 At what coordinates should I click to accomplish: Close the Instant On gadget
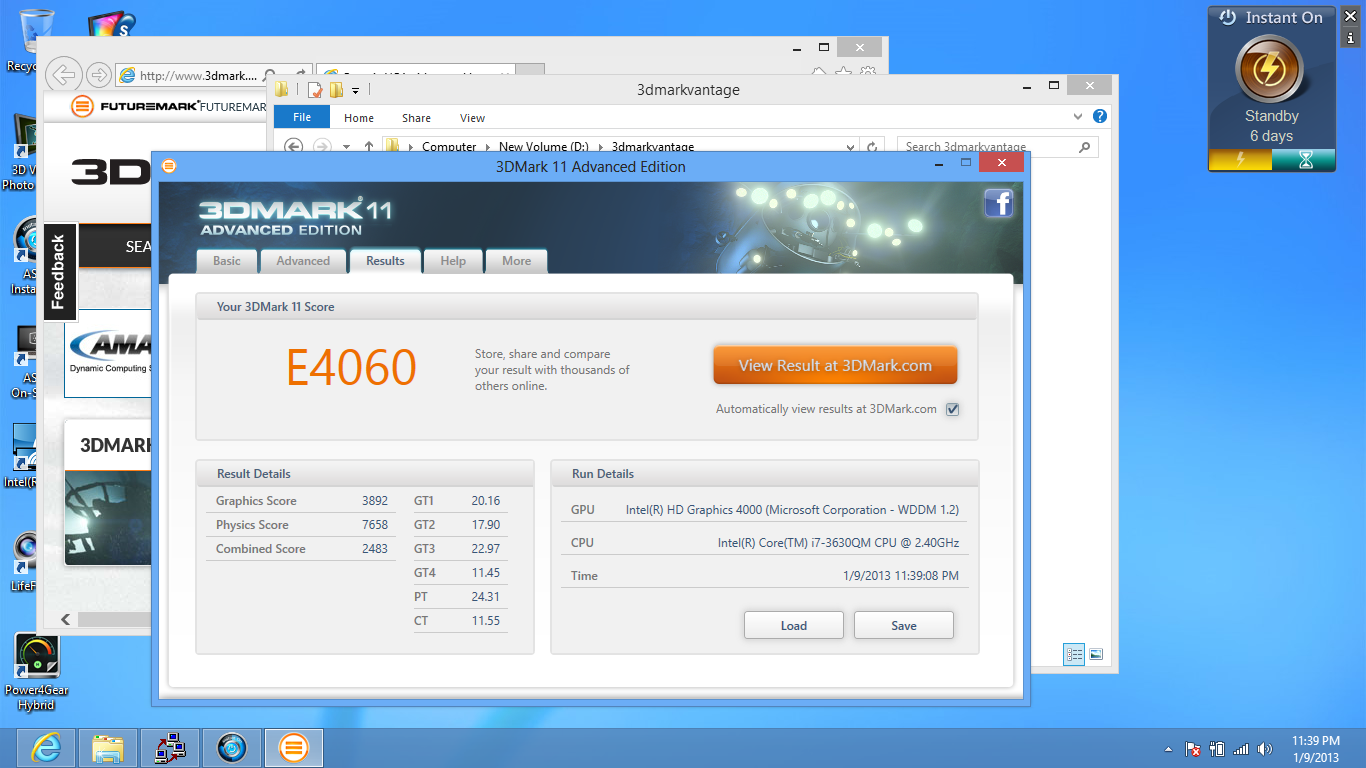click(1350, 16)
